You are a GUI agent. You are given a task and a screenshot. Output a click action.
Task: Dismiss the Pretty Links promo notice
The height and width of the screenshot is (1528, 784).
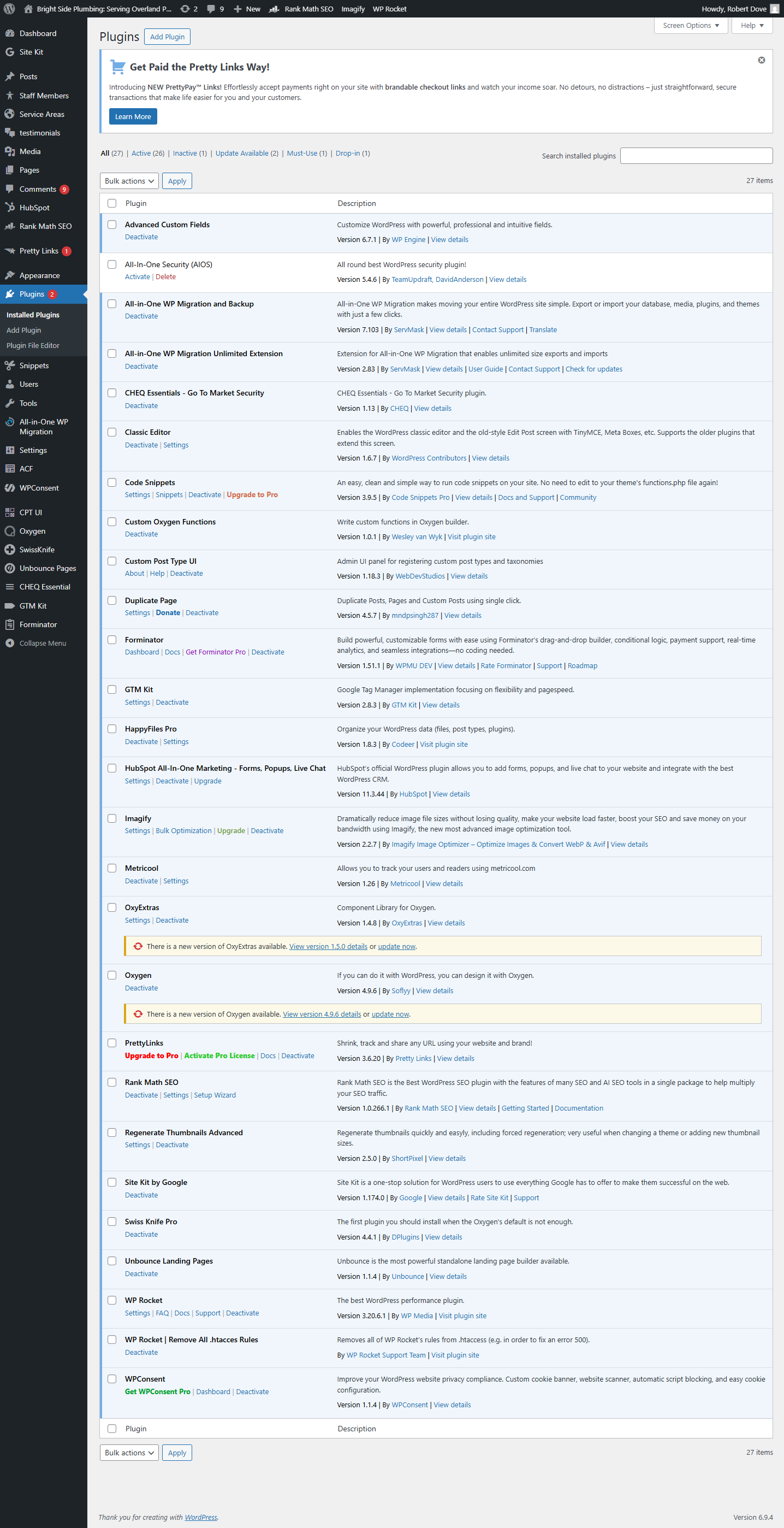(762, 60)
